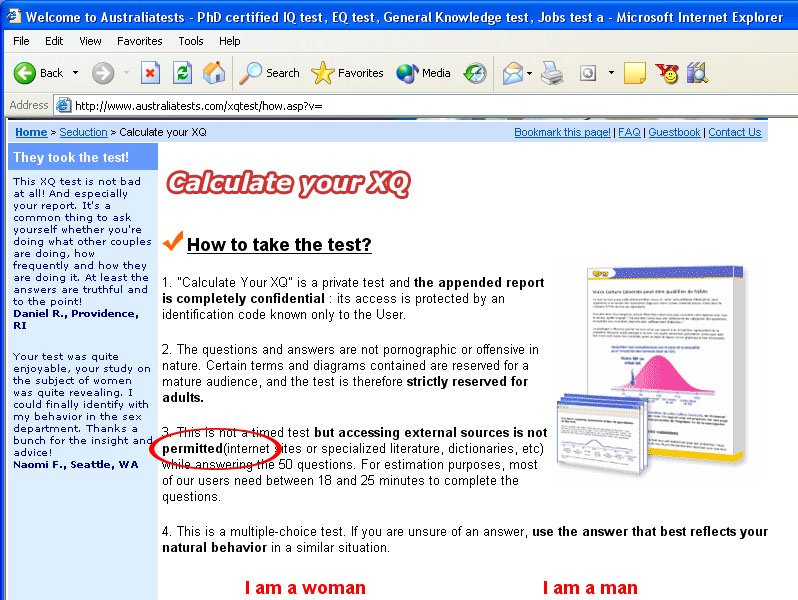
Task: Expand the Mail dropdown arrow
Action: (529, 73)
